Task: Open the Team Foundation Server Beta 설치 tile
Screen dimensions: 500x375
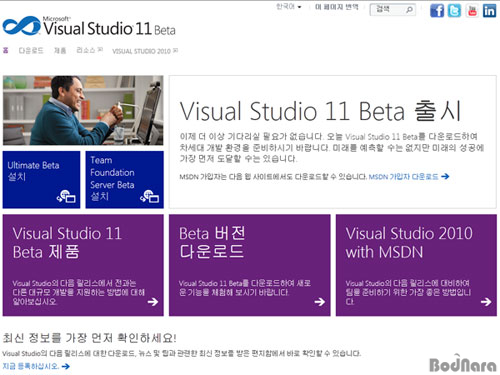Action: 124,180
